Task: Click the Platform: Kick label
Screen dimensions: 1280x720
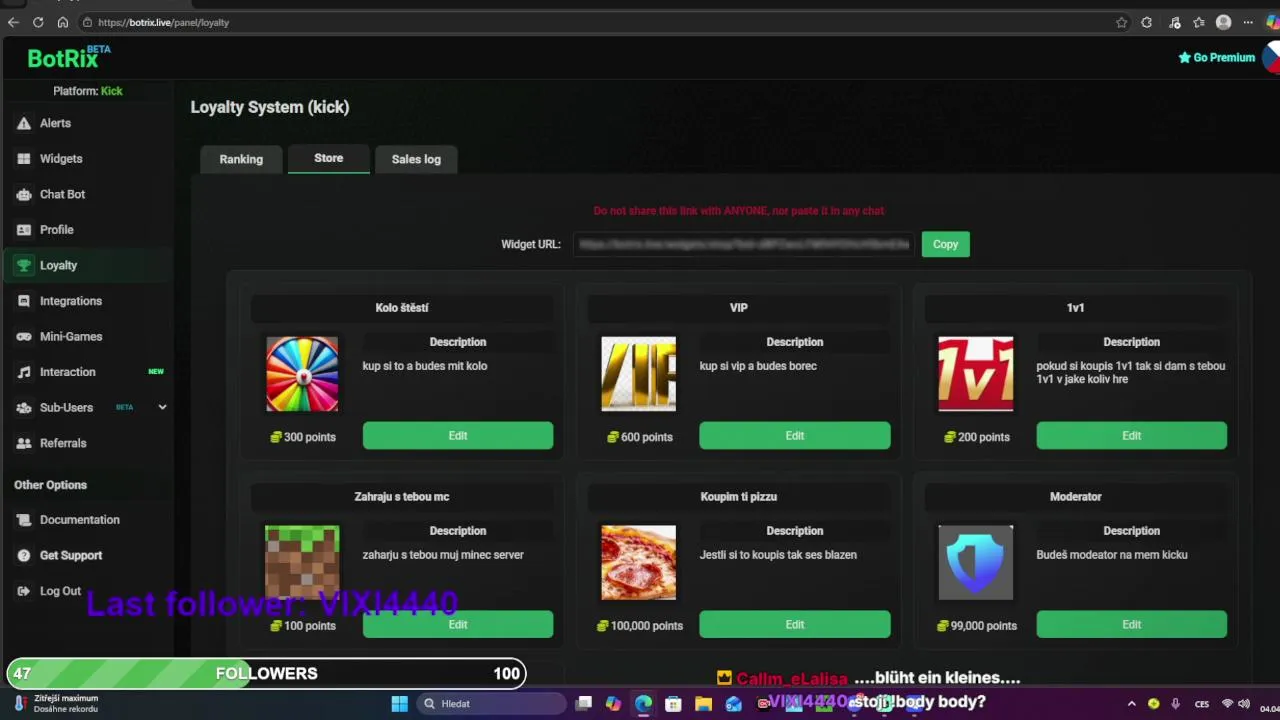Action: tap(88, 91)
